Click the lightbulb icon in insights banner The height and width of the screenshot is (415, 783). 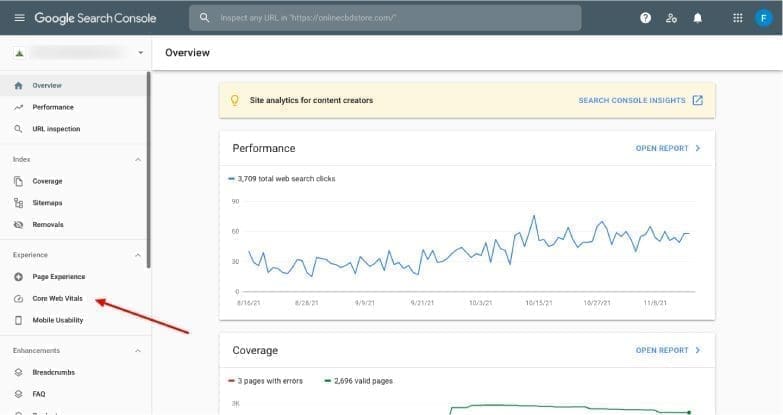click(235, 100)
